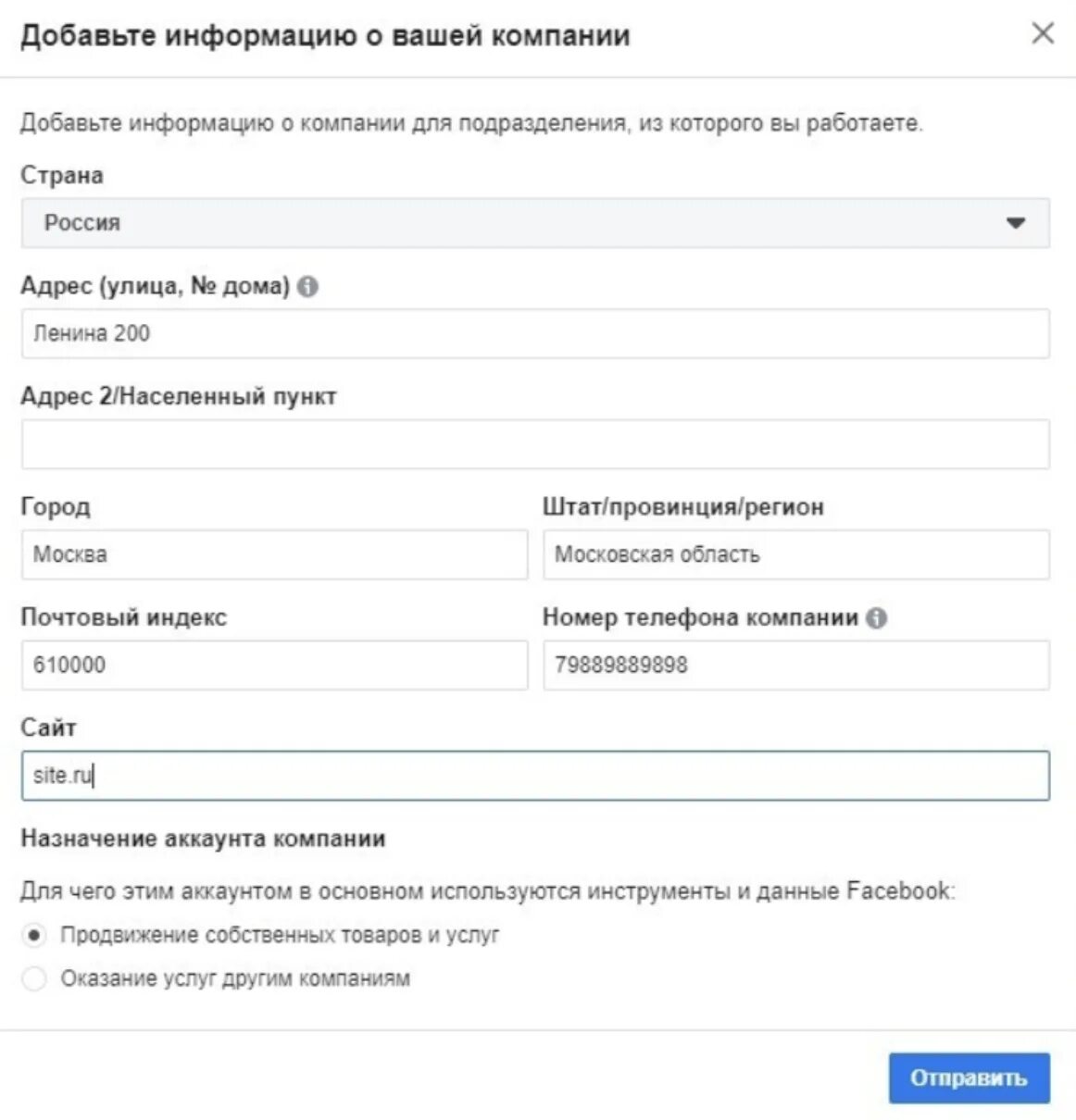This screenshot has width=1076, height=1120.
Task: Focus the empty Адрес 2/Населенный пункт field
Action: (534, 444)
